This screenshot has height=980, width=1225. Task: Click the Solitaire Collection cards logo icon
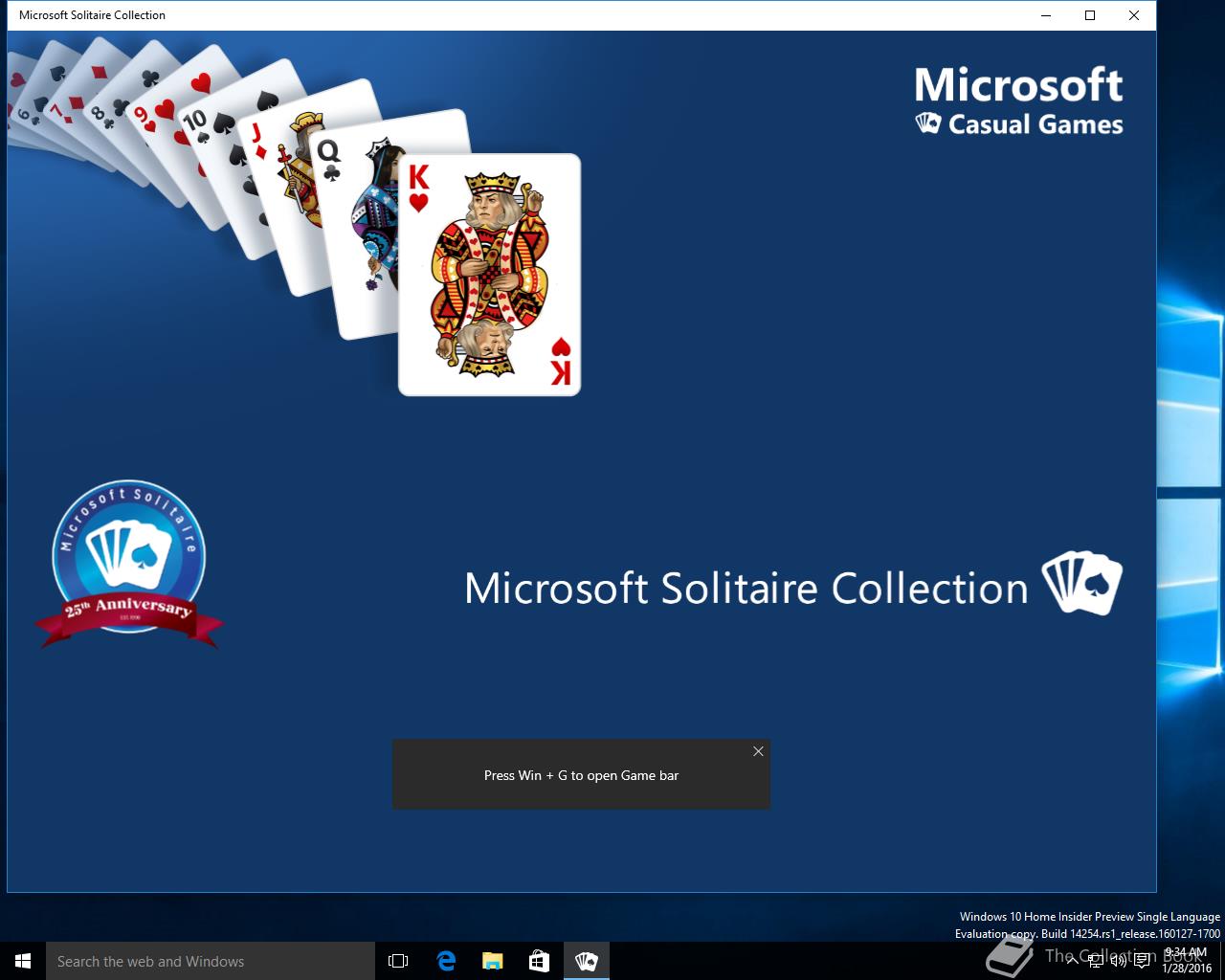(x=1081, y=583)
